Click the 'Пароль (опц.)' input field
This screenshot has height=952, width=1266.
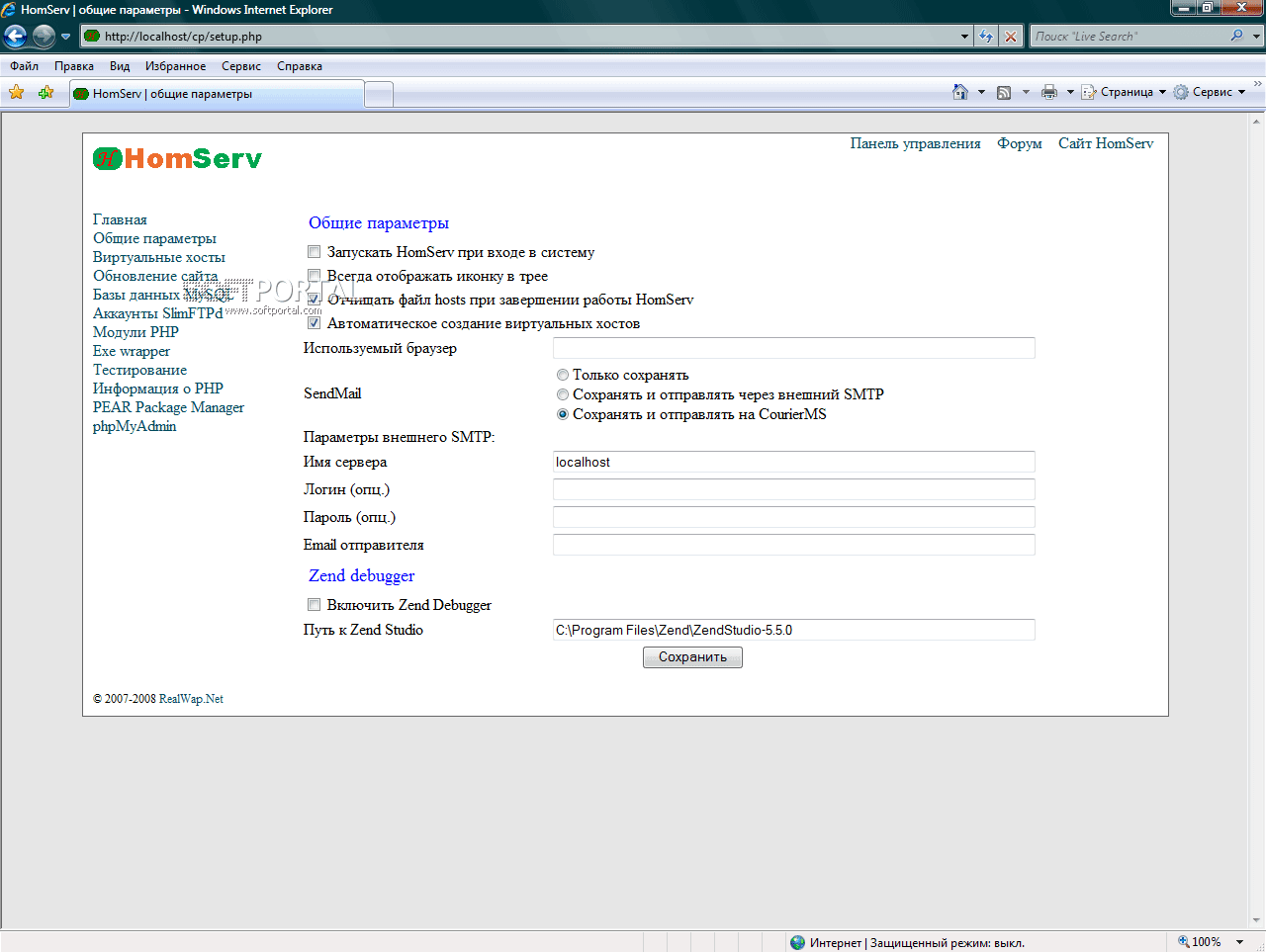[x=794, y=517]
